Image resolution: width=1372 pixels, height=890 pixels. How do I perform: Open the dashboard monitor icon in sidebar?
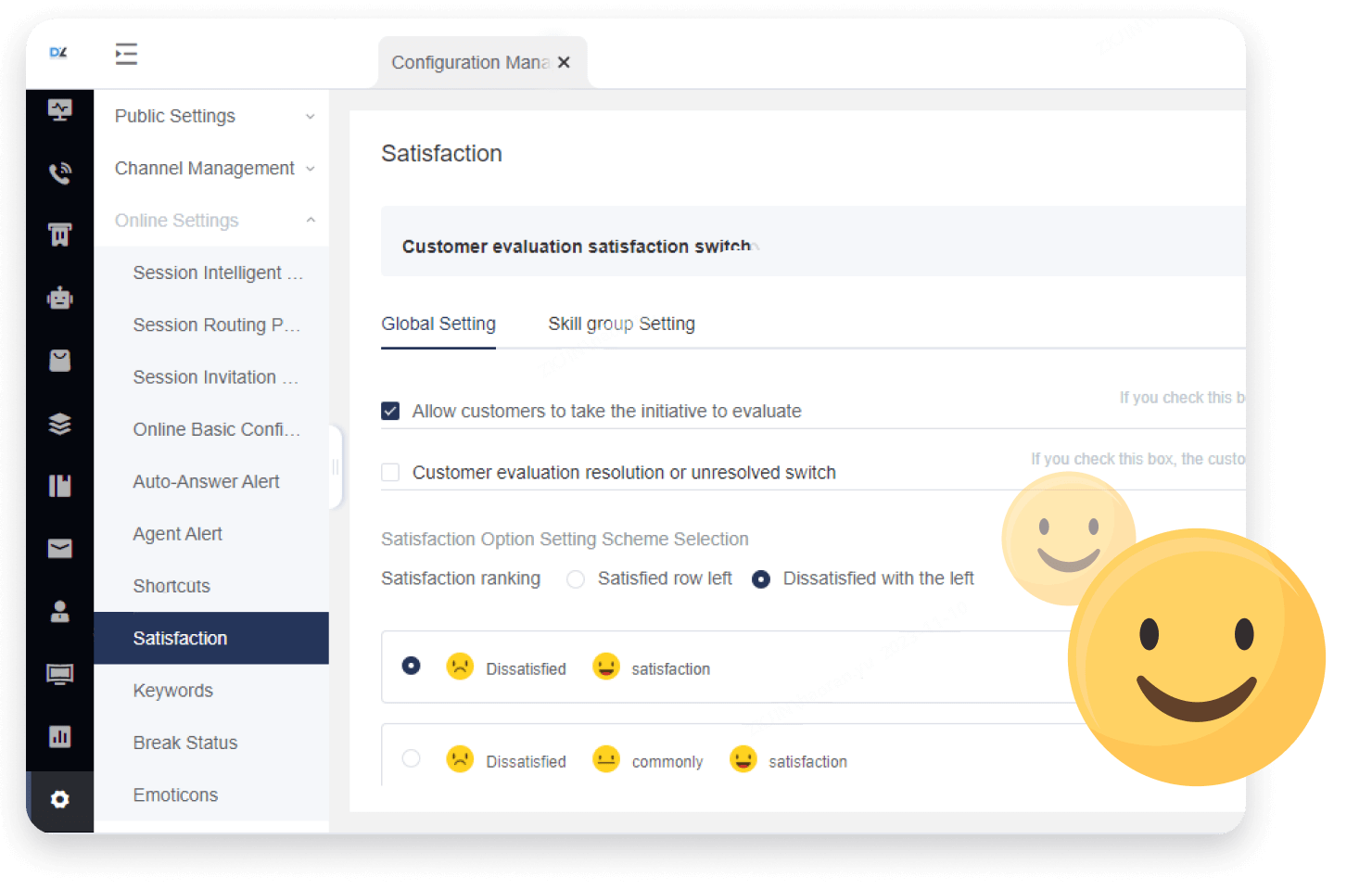pos(60,109)
